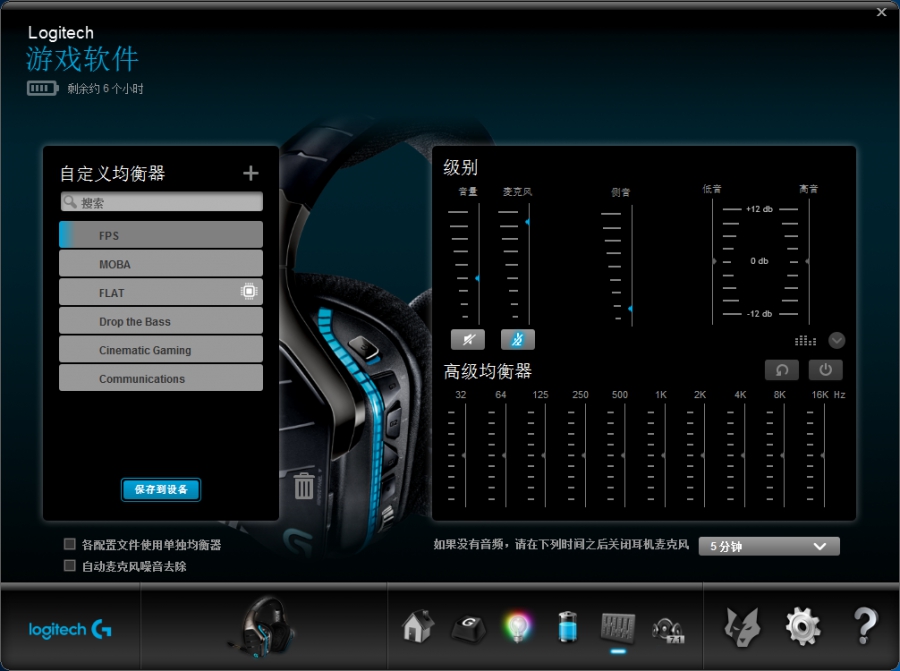This screenshot has width=900, height=671.
Task: Open the 7.1 surround sound icon
Action: pyautogui.click(x=667, y=627)
